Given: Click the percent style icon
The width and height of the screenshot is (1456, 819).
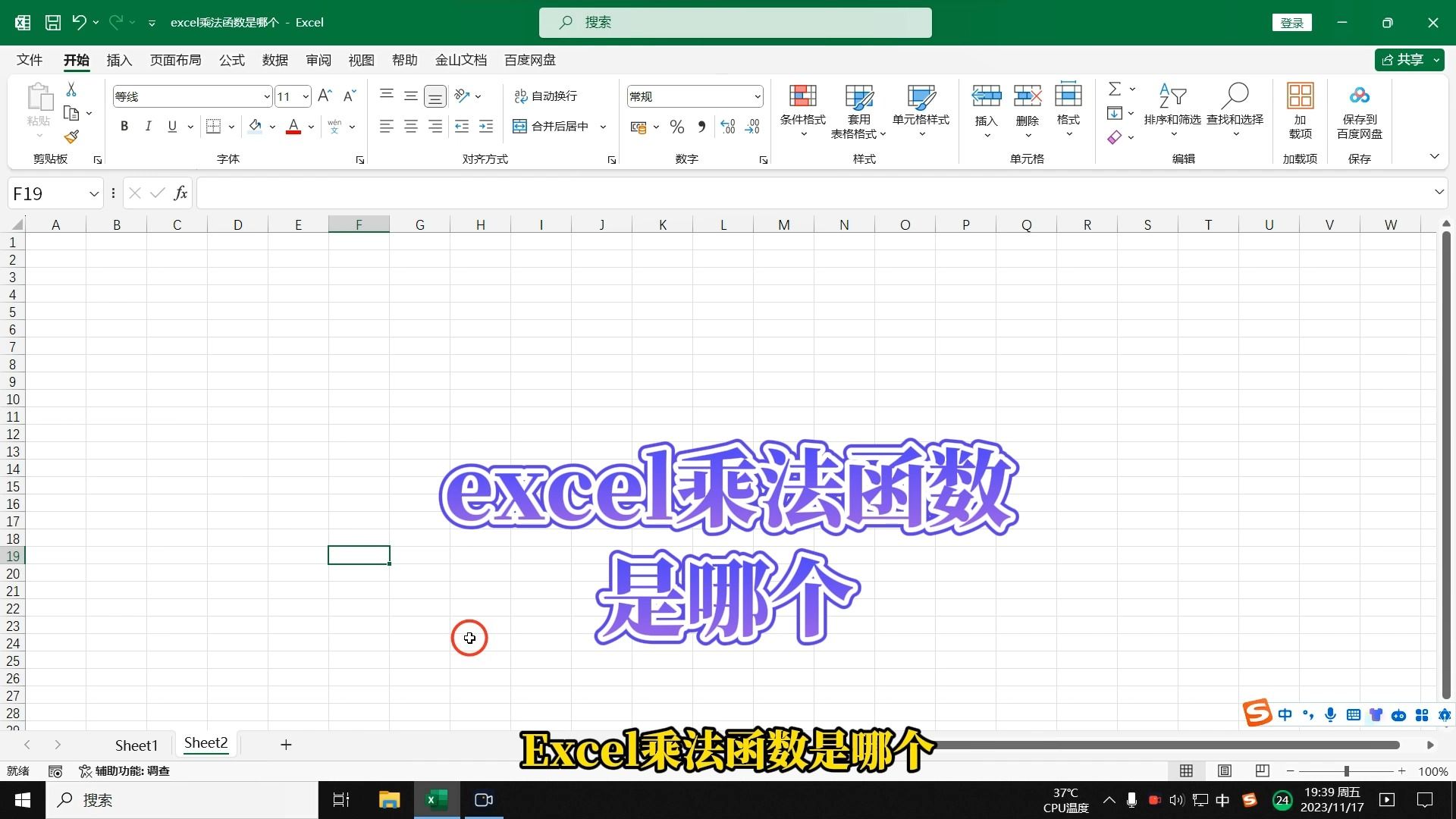Looking at the screenshot, I should [677, 127].
